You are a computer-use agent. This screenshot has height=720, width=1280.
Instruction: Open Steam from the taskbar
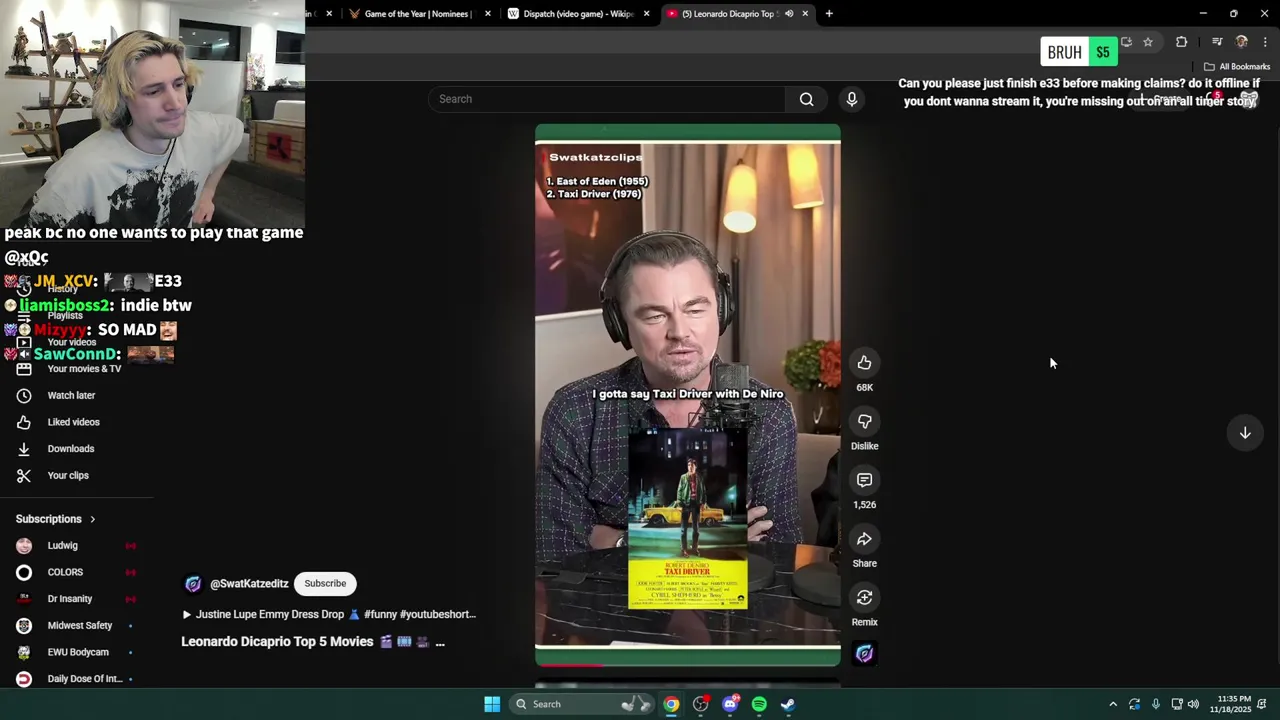tap(788, 704)
